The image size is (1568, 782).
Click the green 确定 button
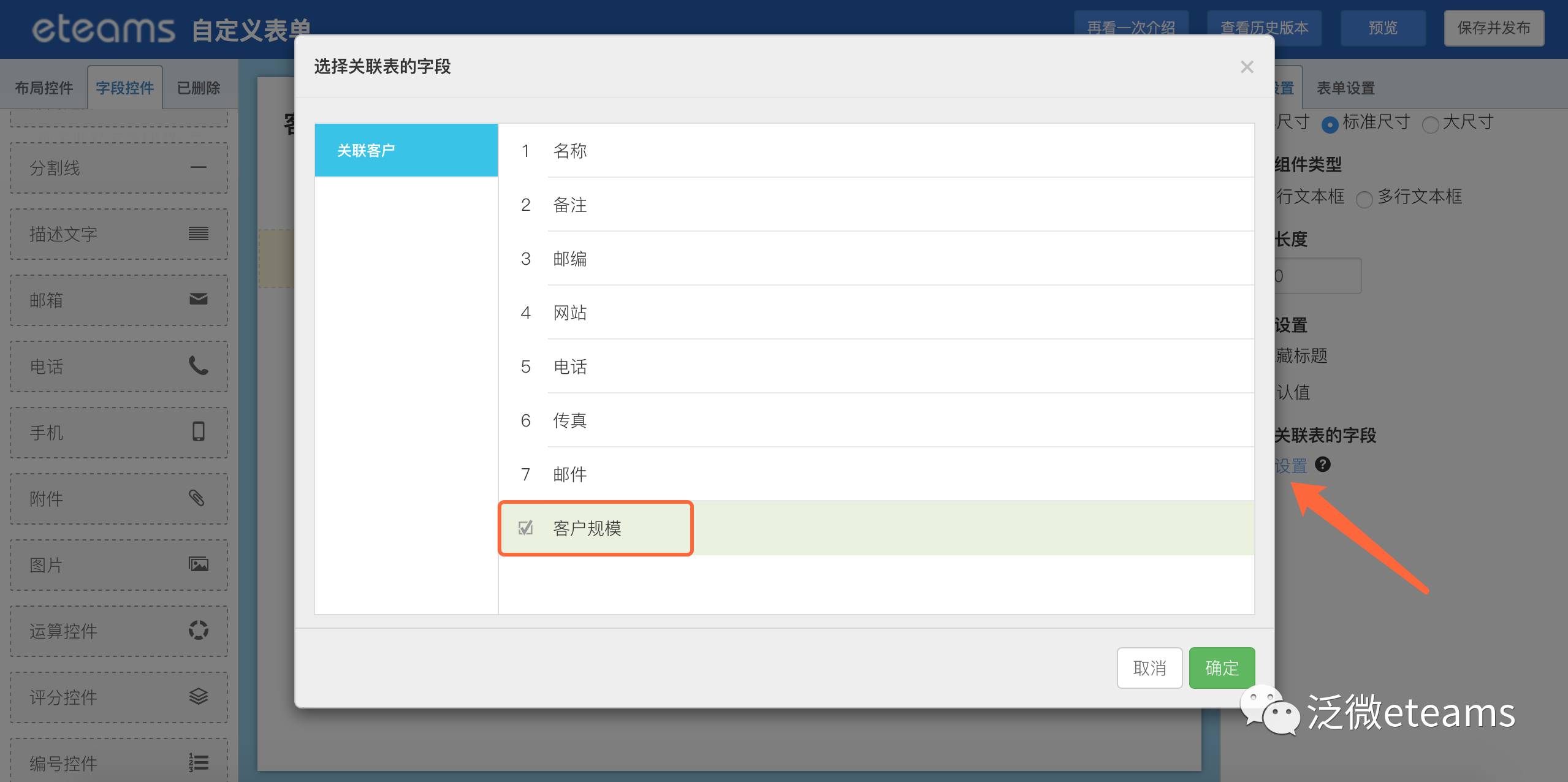(x=1222, y=668)
